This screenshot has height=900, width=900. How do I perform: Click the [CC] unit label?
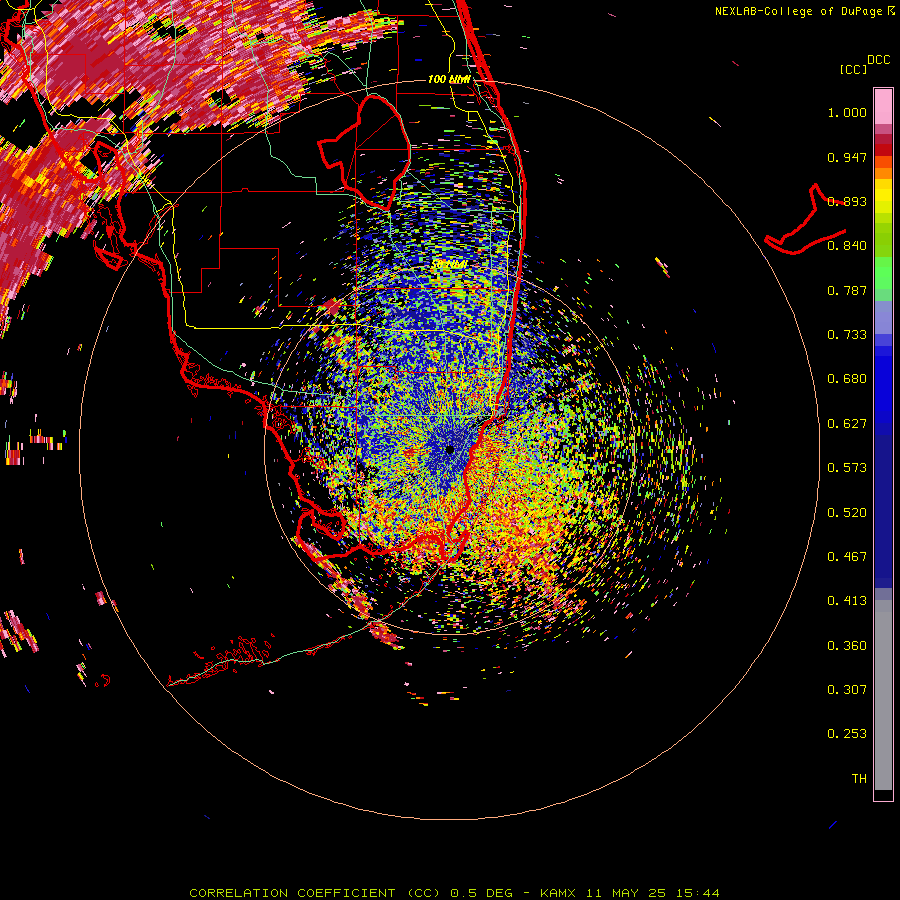pyautogui.click(x=853, y=69)
